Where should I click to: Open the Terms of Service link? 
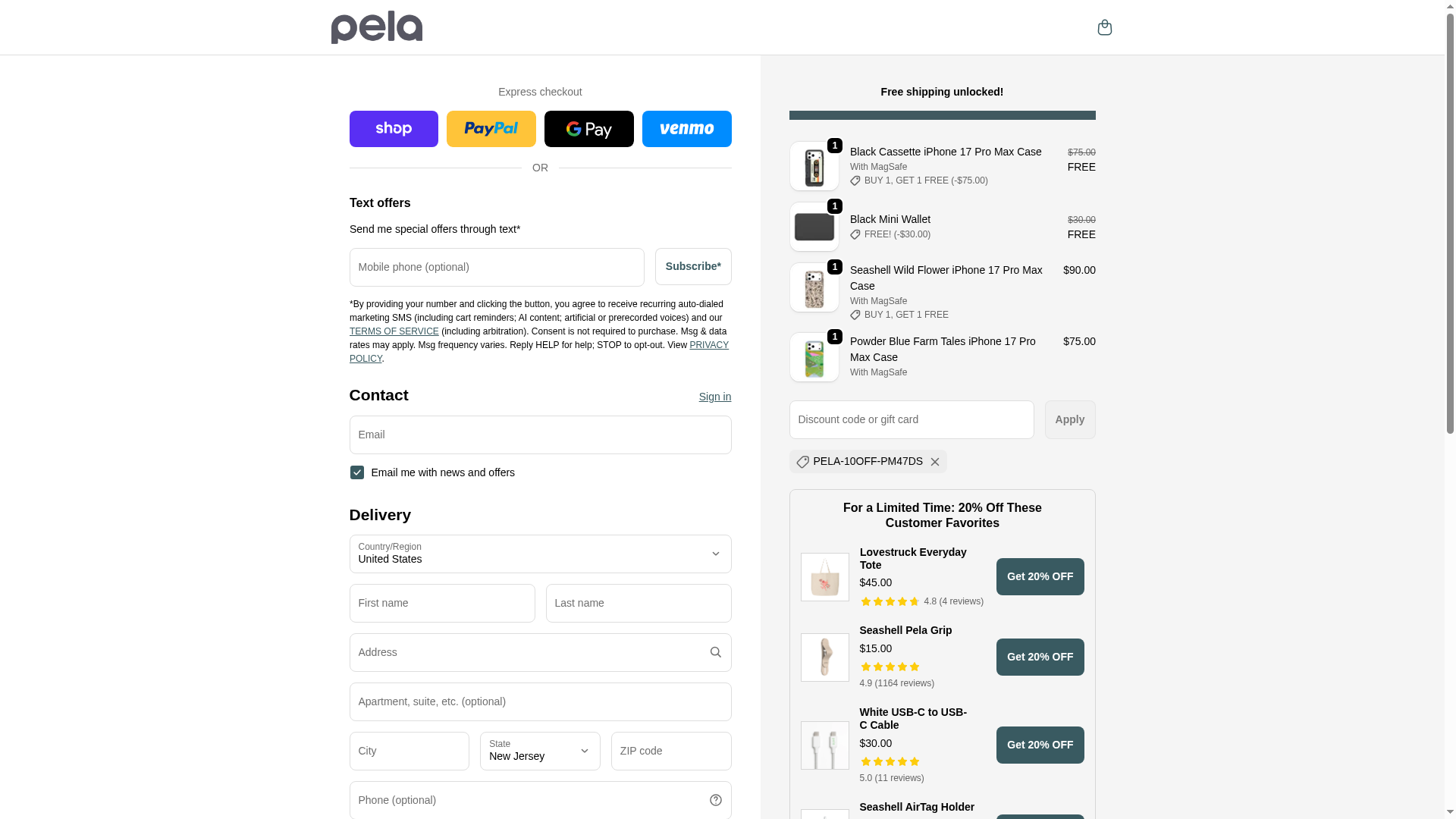tap(394, 331)
